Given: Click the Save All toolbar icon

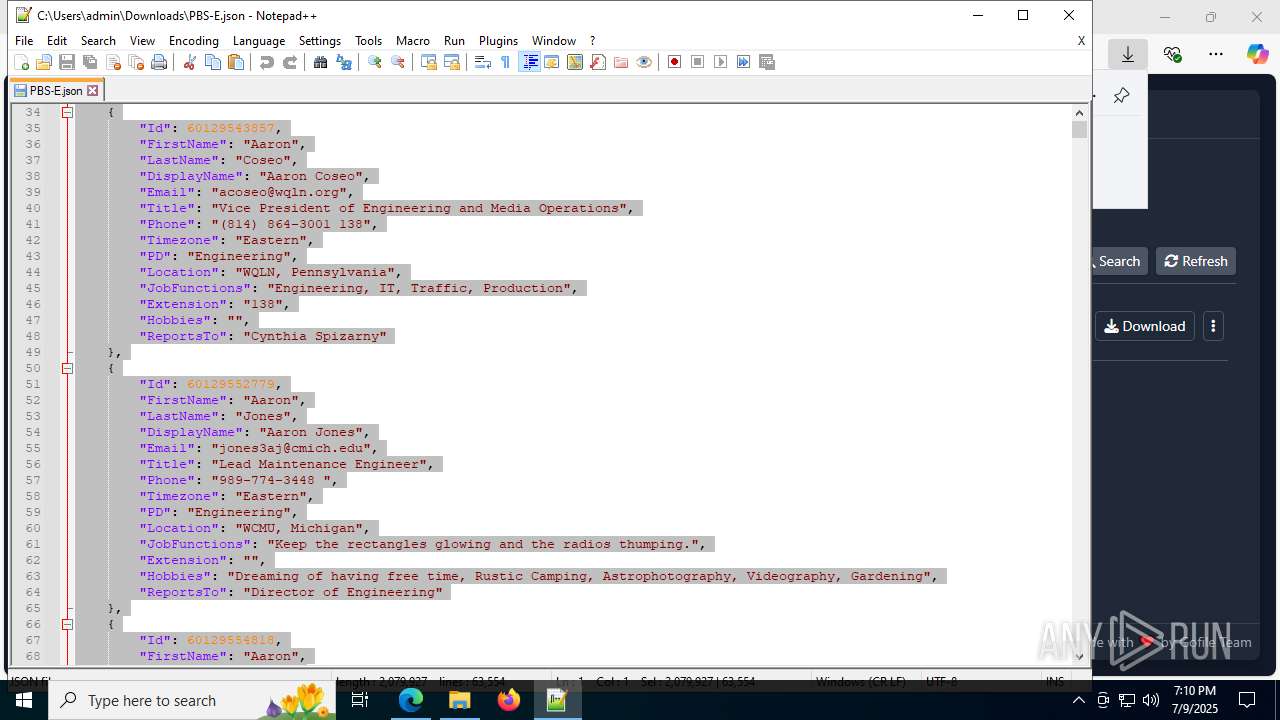Looking at the screenshot, I should [x=90, y=62].
